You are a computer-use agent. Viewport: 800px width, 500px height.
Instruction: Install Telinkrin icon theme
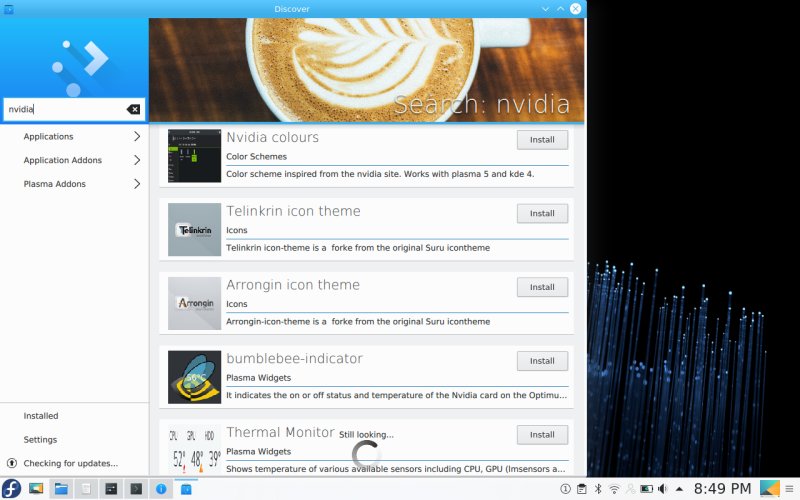(542, 213)
